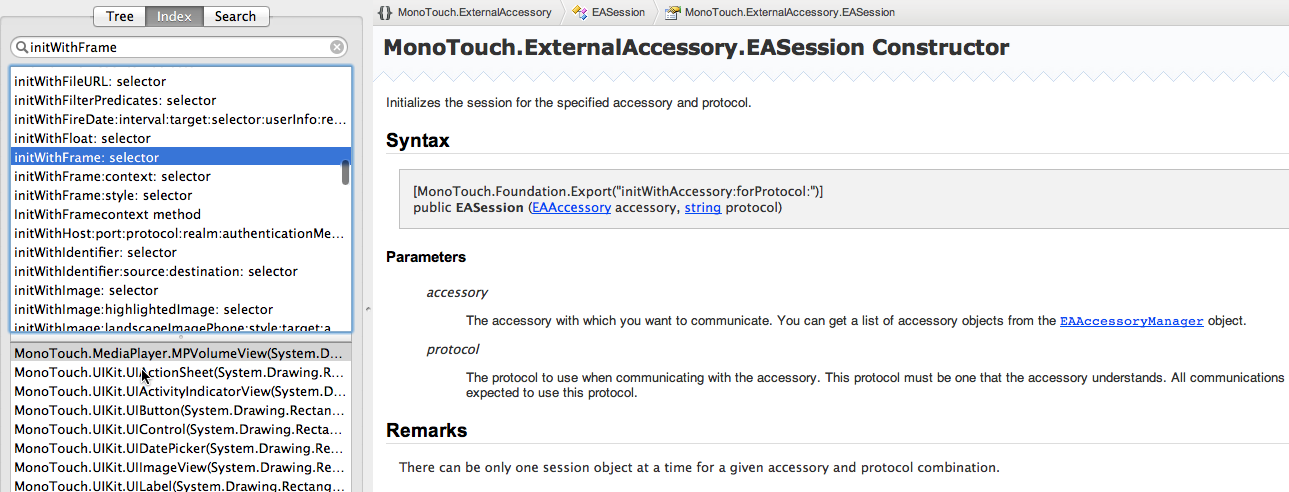This screenshot has width=1289, height=492.
Task: Go to EASession breadcrumb item
Action: (617, 13)
